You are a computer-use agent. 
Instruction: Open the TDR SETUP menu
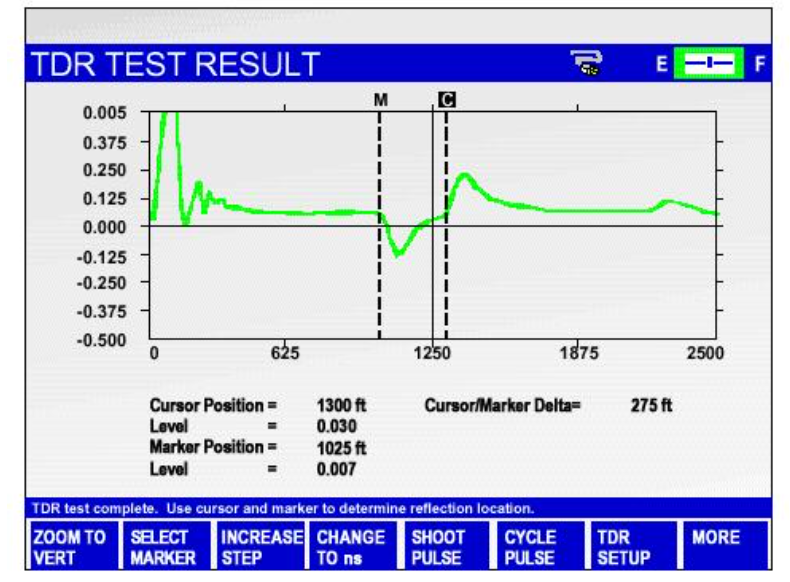622,546
